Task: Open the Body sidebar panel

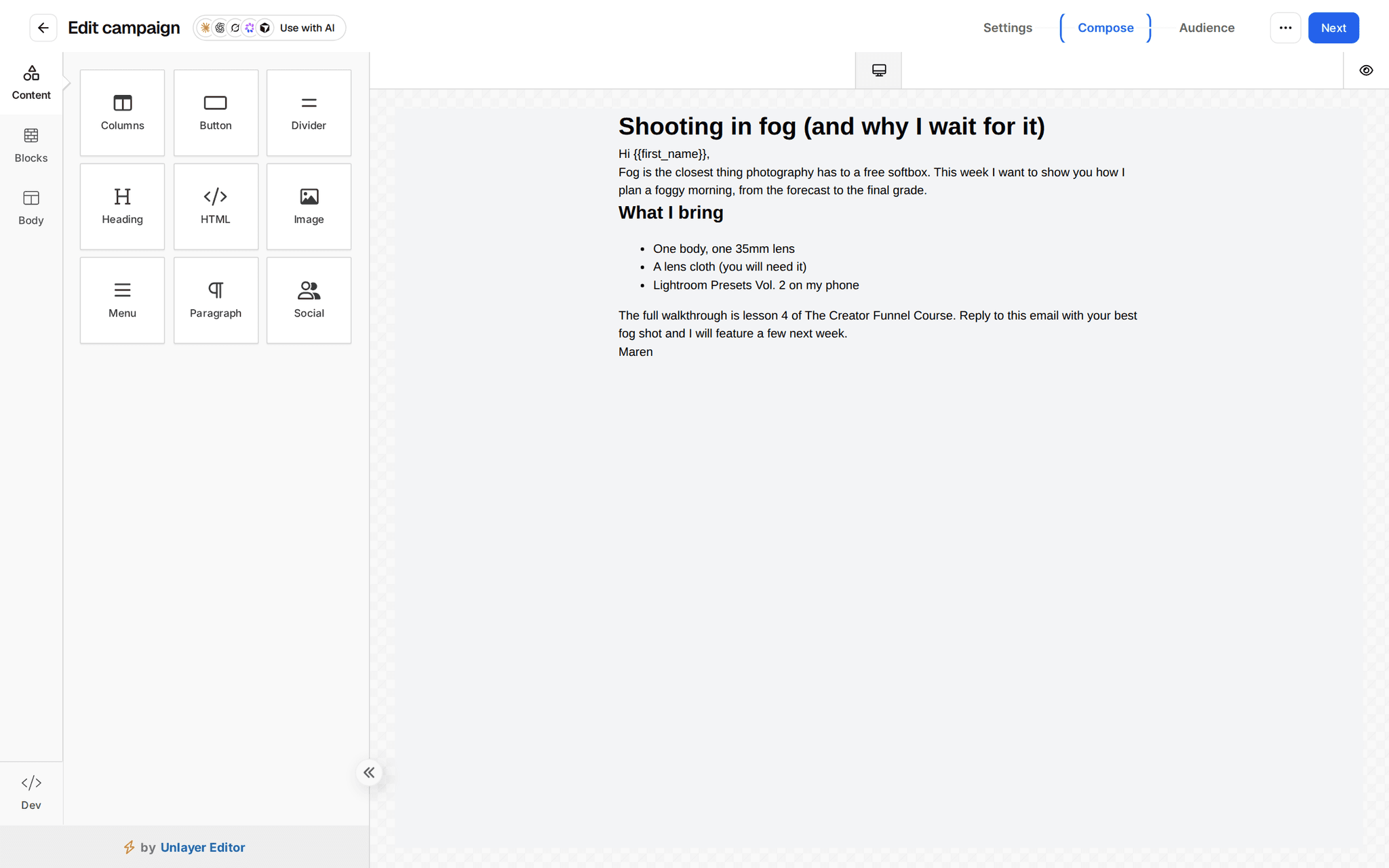Action: pos(31,208)
